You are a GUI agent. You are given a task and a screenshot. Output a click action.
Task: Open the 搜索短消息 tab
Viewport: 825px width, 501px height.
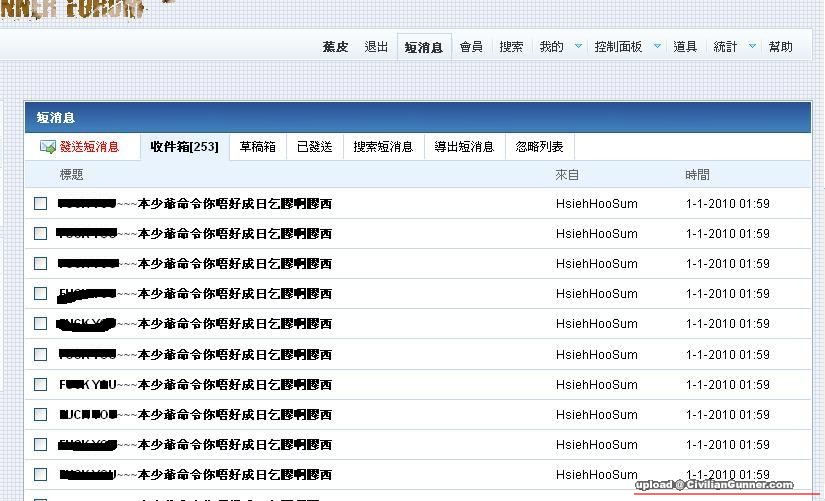coord(383,147)
